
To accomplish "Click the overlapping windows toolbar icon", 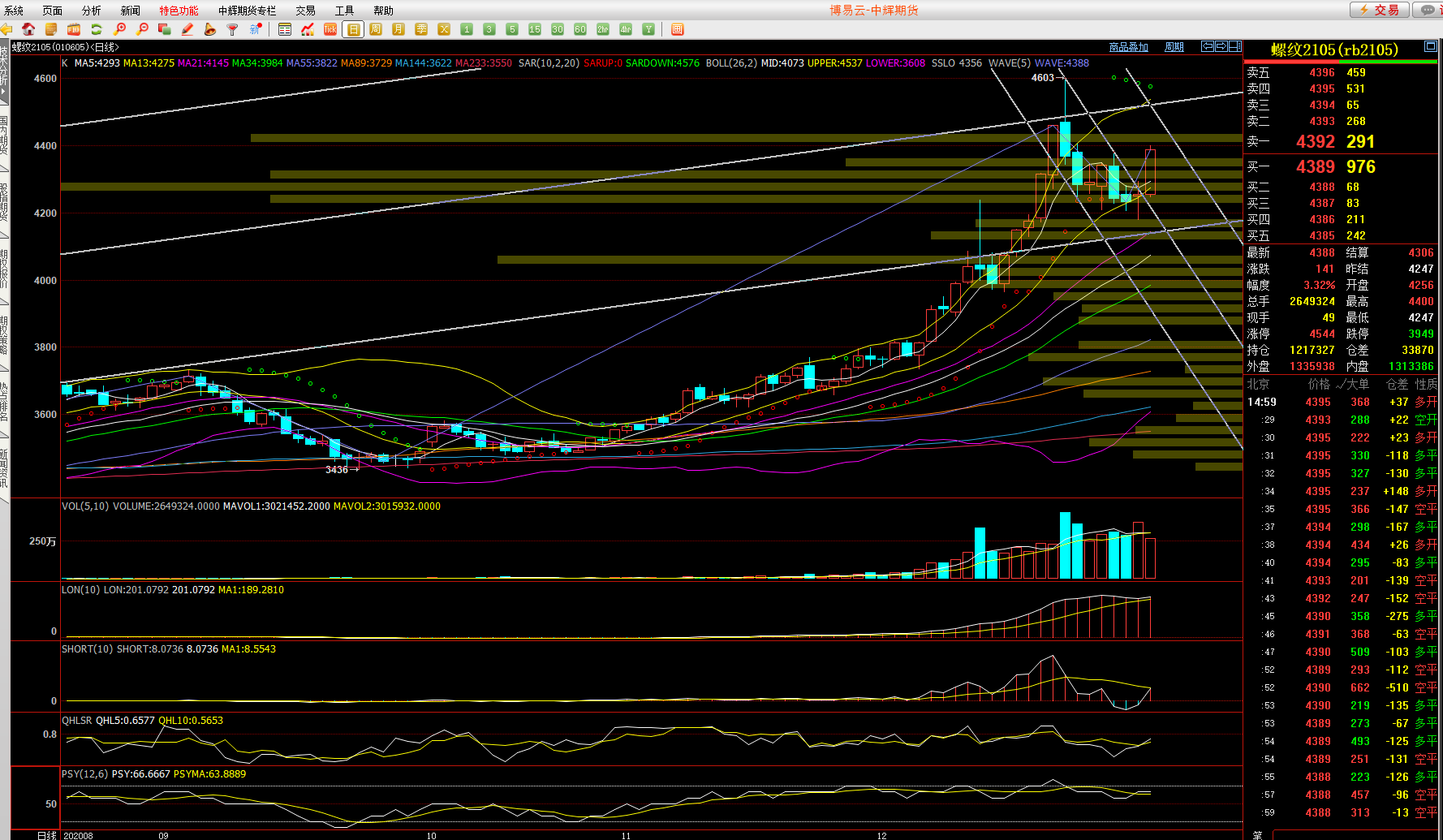I will click(x=165, y=29).
